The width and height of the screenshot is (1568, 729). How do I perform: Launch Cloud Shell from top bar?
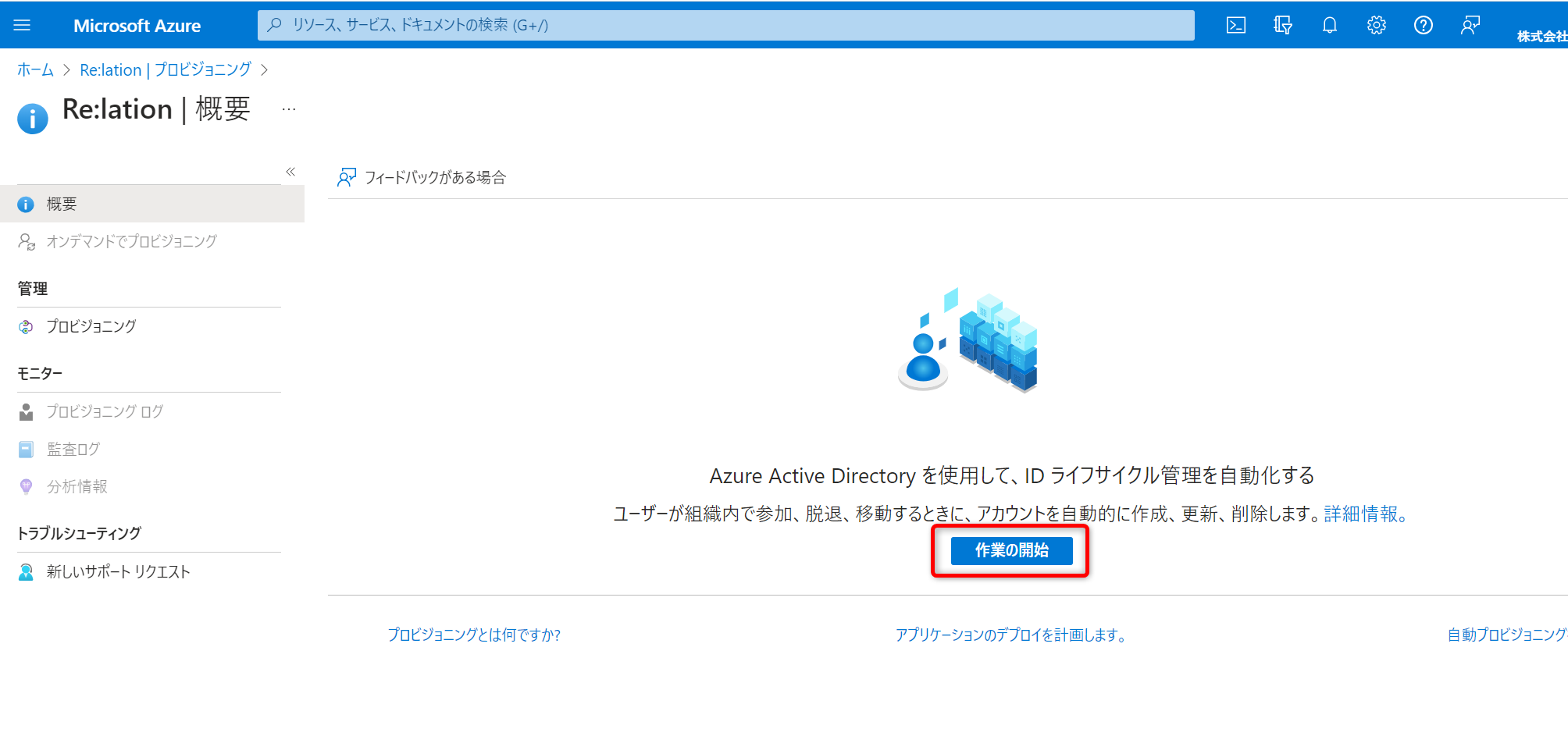coord(1235,25)
